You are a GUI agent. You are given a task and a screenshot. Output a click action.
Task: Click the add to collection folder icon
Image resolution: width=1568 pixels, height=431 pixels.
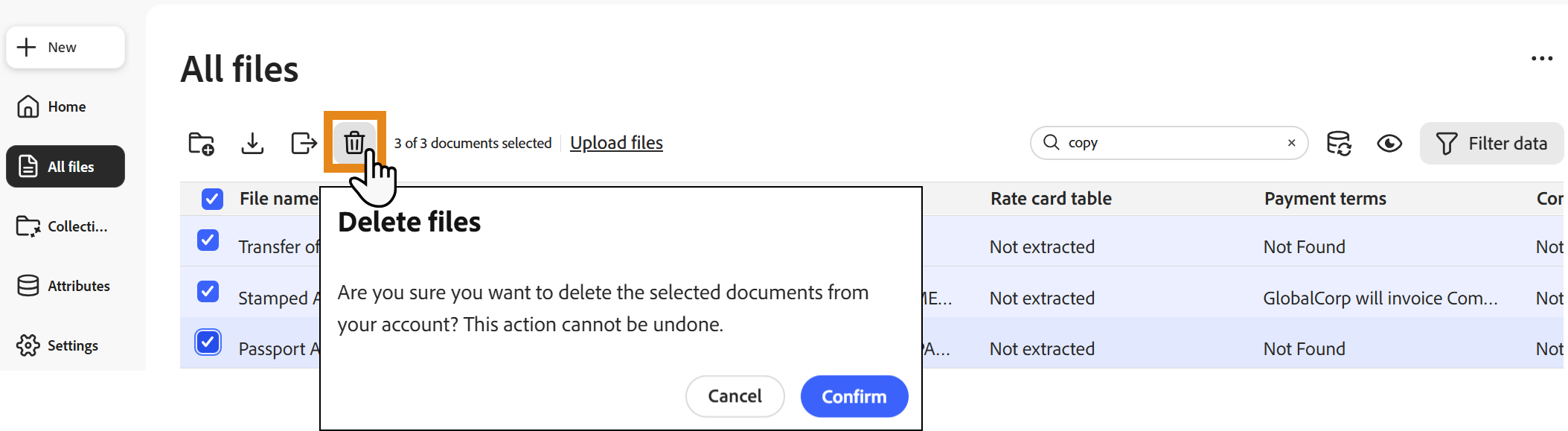coord(202,143)
